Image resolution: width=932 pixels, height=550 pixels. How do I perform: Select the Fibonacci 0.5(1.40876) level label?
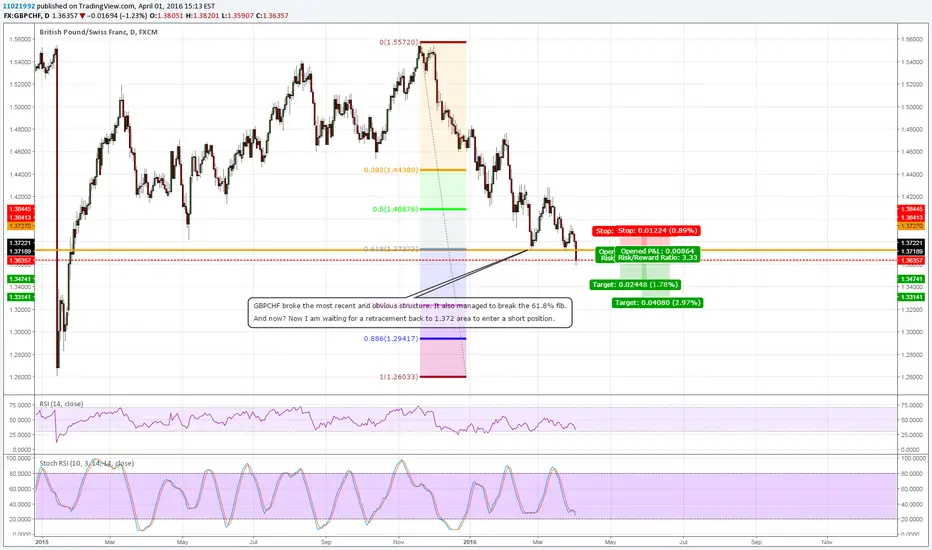click(x=395, y=209)
